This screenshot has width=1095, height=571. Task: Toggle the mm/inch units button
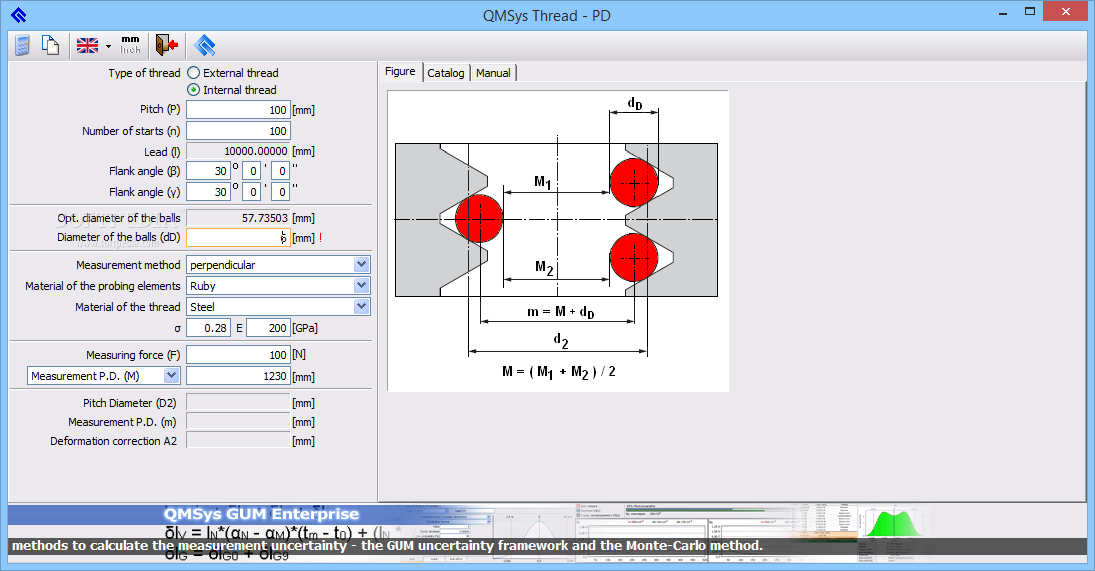[x=131, y=45]
